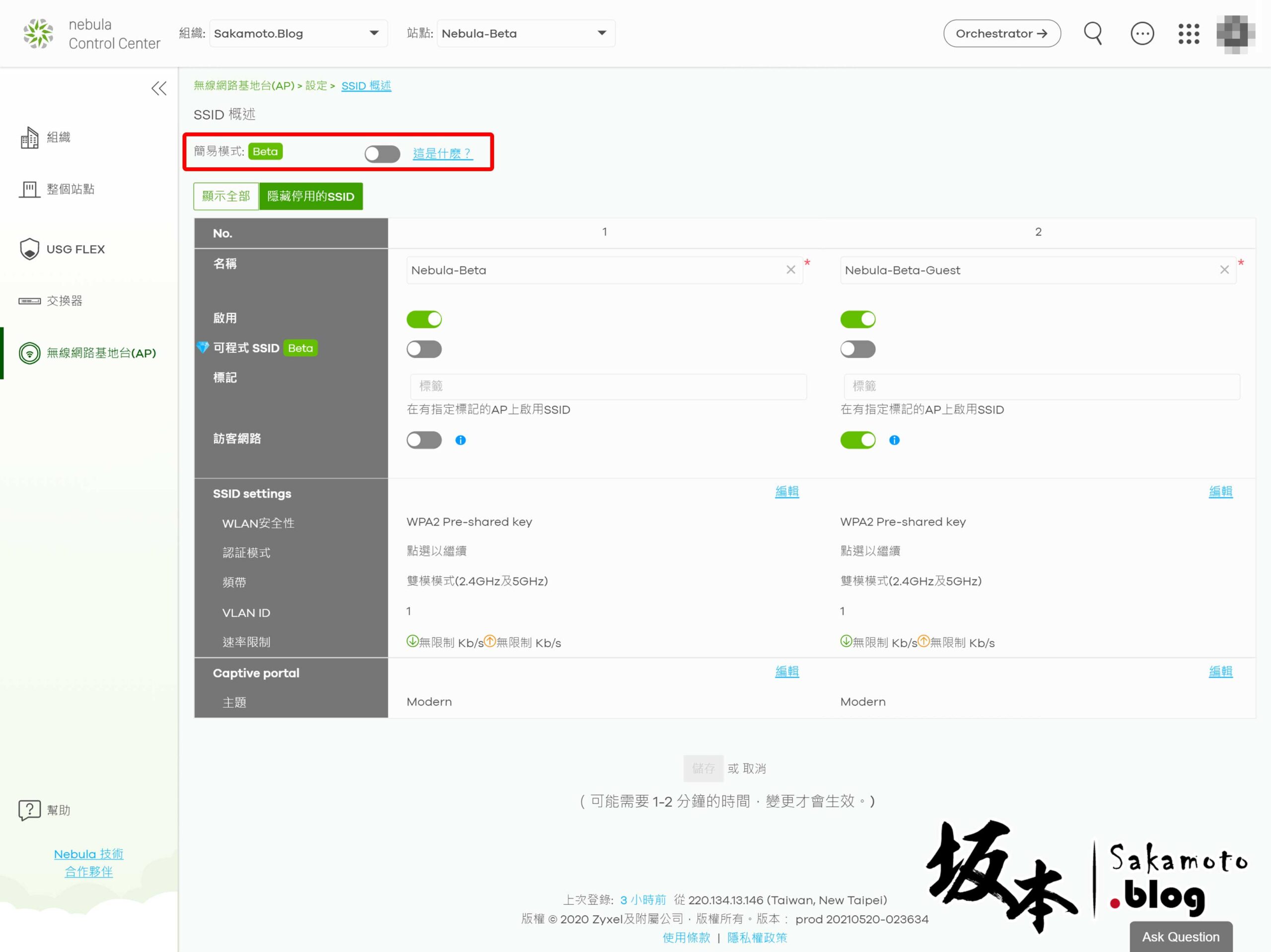Click the wireless AP wifi icon
This screenshot has height=952, width=1271.
click(x=29, y=353)
